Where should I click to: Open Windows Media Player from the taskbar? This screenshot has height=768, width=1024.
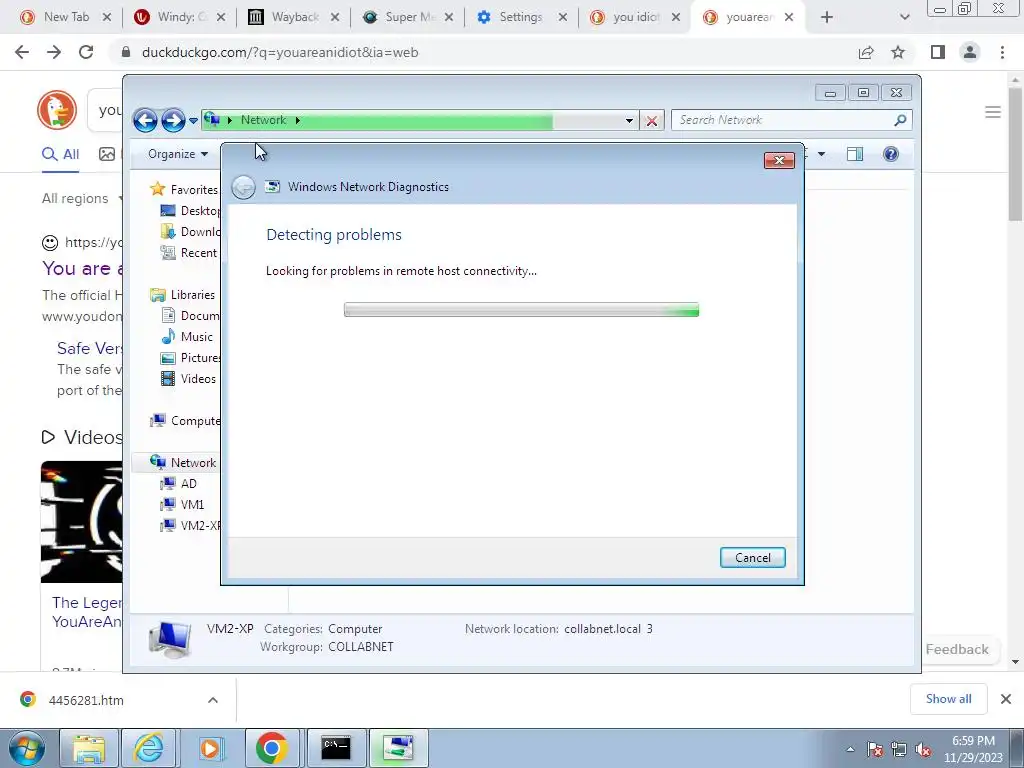(x=210, y=748)
